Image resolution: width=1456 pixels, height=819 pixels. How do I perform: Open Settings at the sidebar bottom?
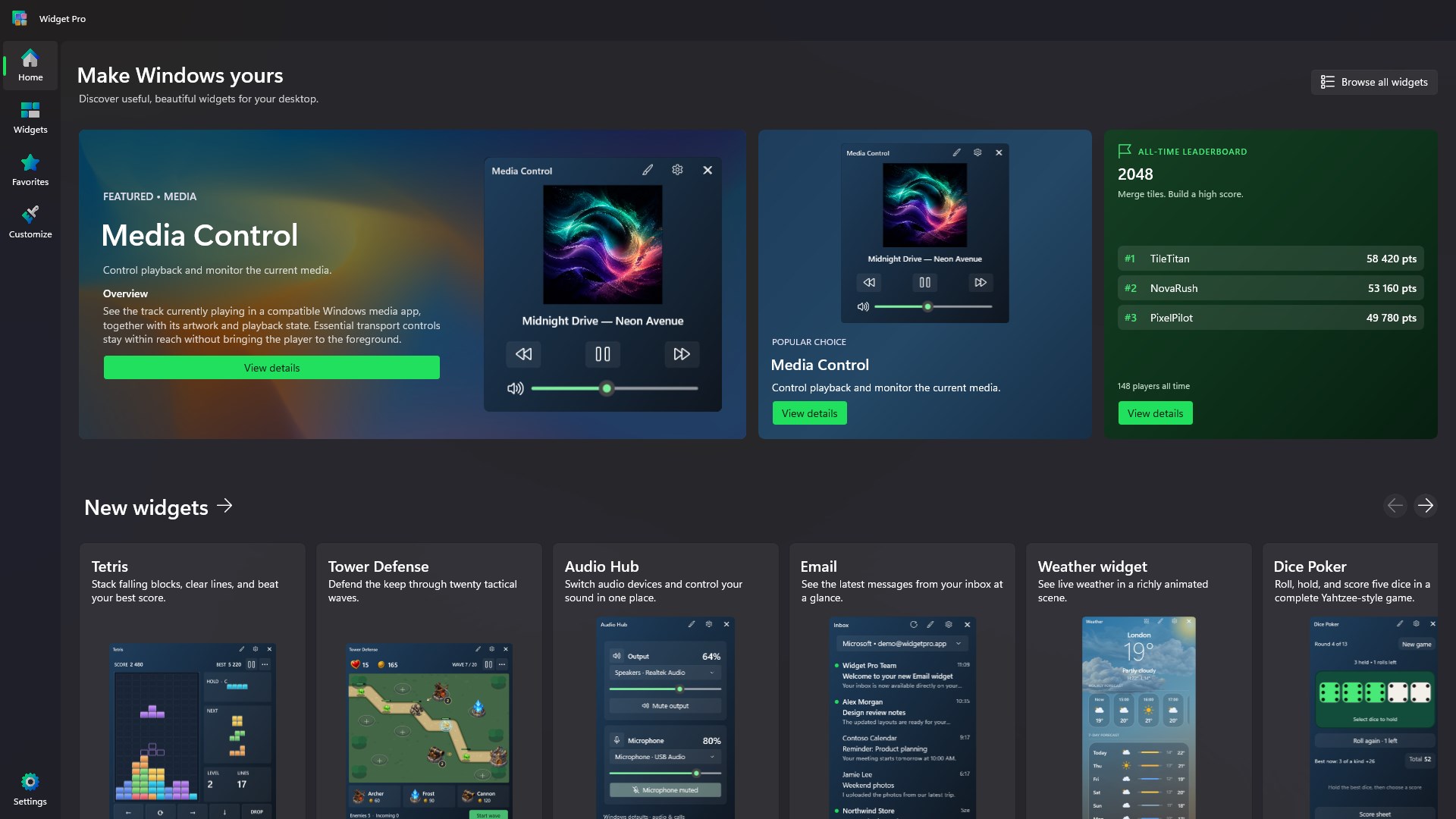tap(30, 789)
